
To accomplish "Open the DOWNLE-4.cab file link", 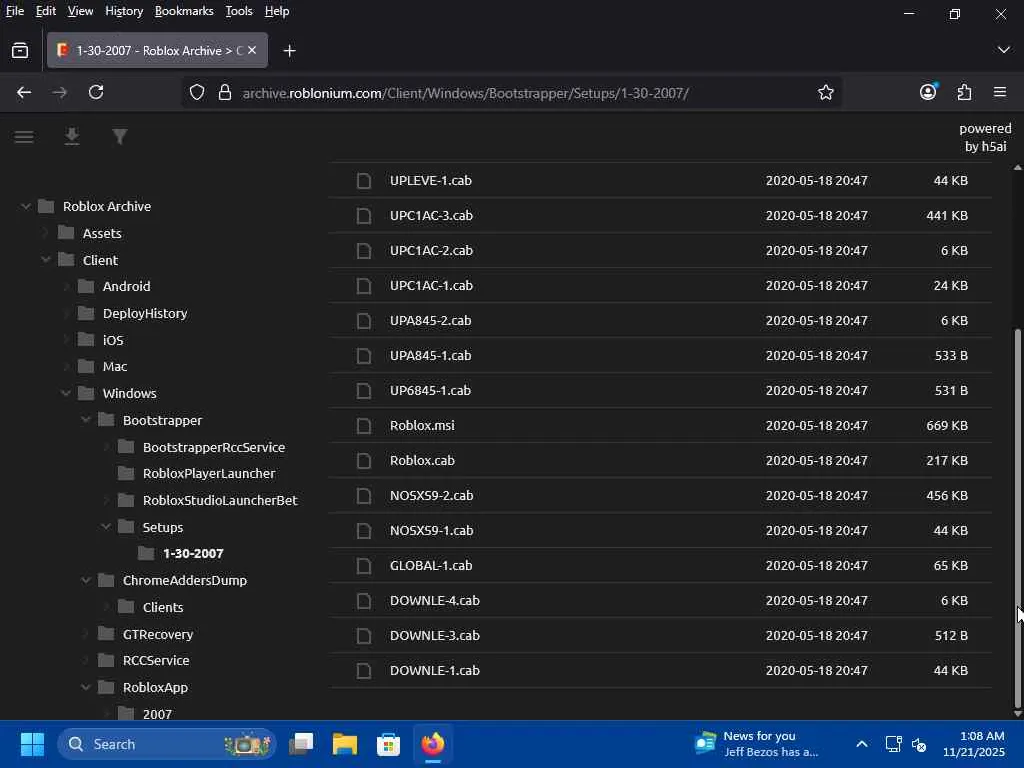I will point(434,601).
